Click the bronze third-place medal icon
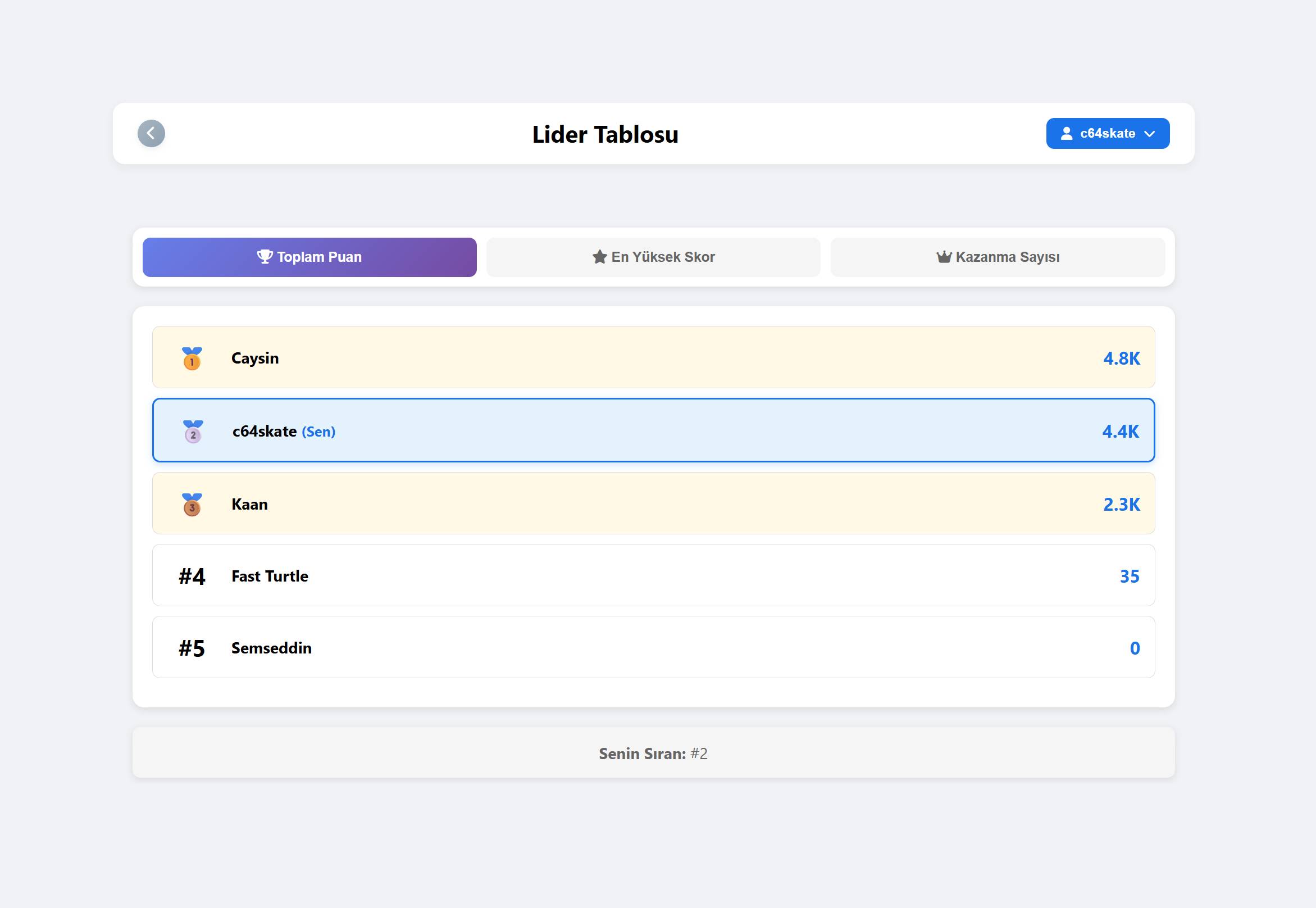 (192, 505)
